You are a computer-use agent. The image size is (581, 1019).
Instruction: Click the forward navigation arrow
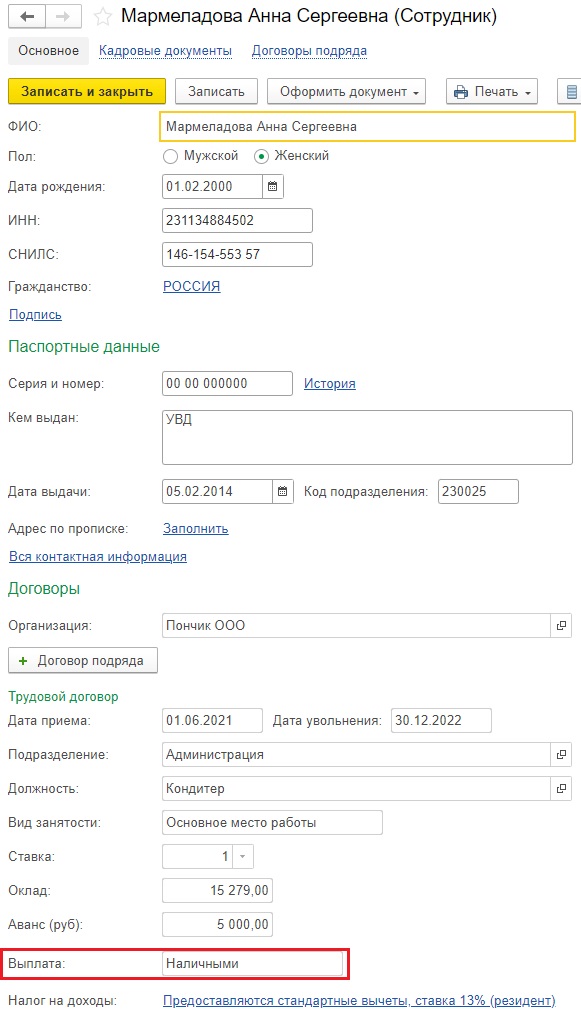(64, 16)
